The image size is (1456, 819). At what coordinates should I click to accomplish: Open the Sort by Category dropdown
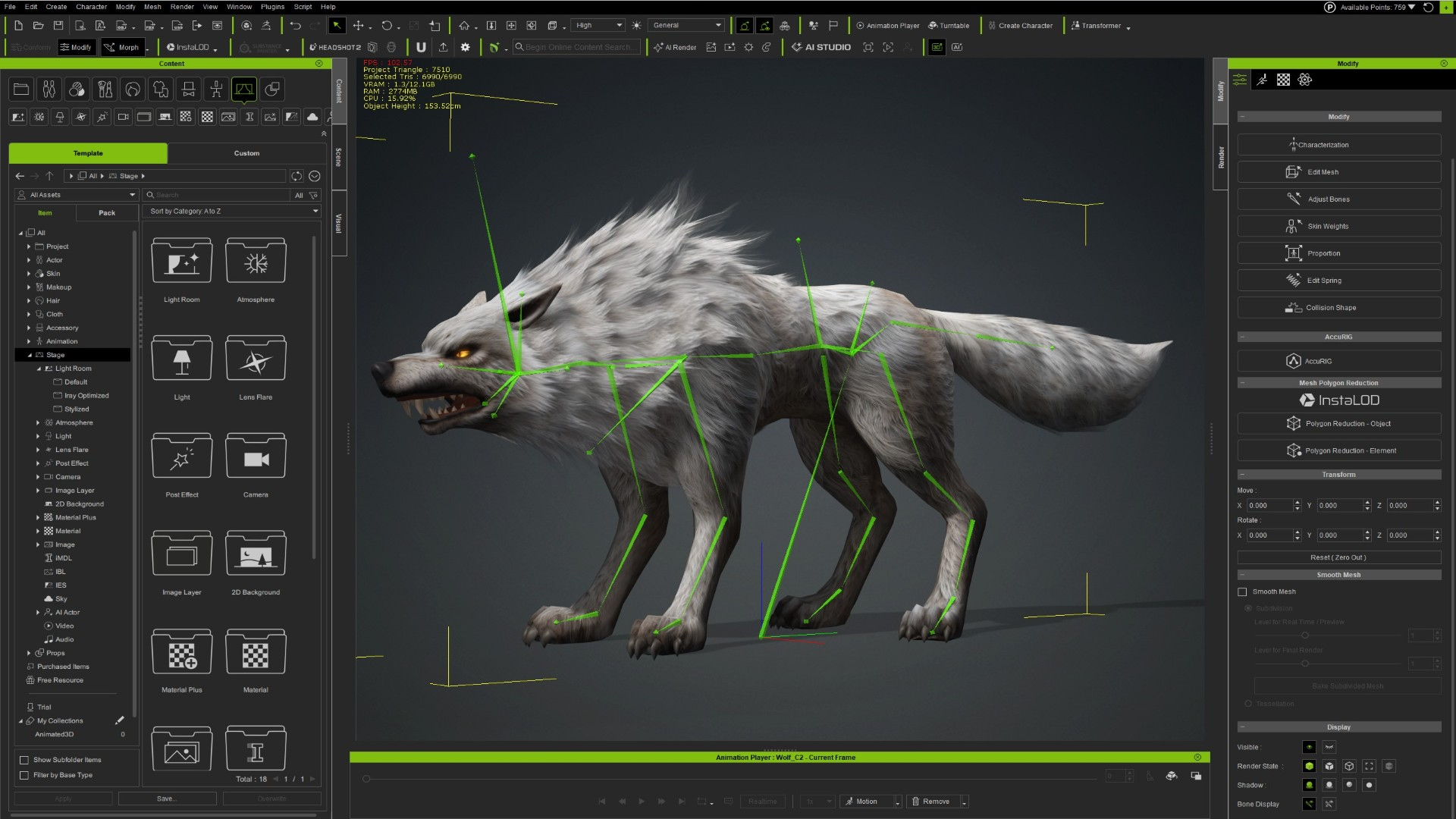click(233, 212)
